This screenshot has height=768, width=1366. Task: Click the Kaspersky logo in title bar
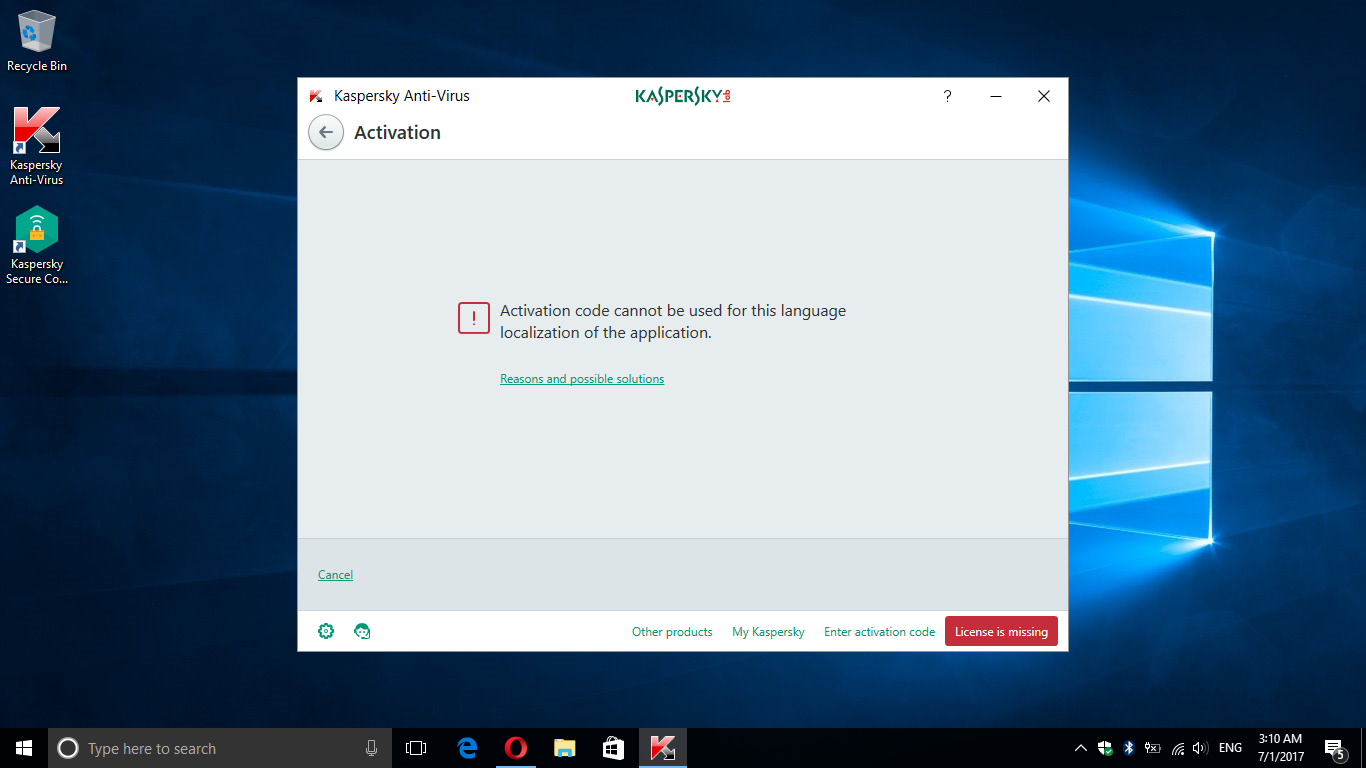tap(683, 96)
